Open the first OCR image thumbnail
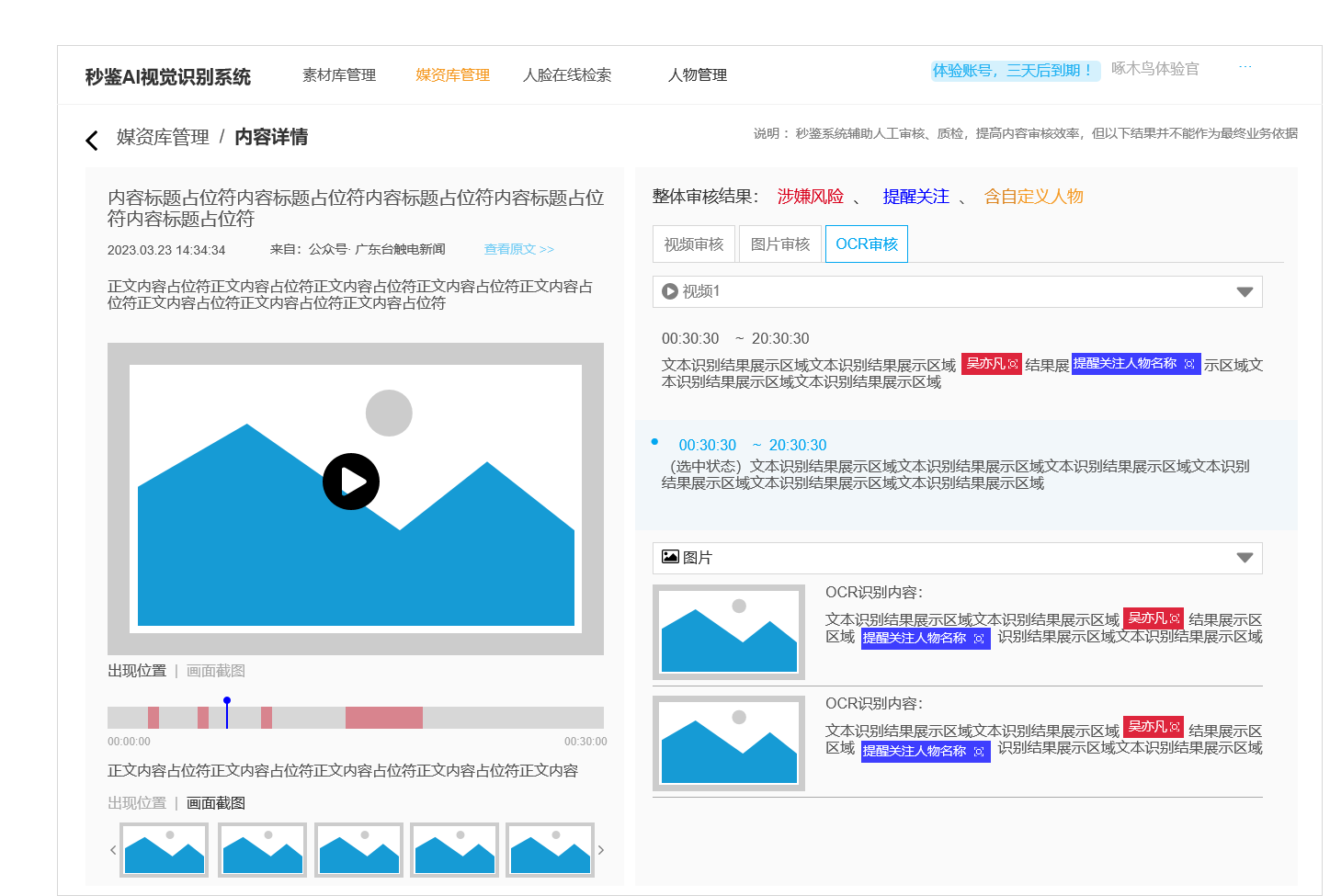The height and width of the screenshot is (896, 1330). tap(729, 632)
